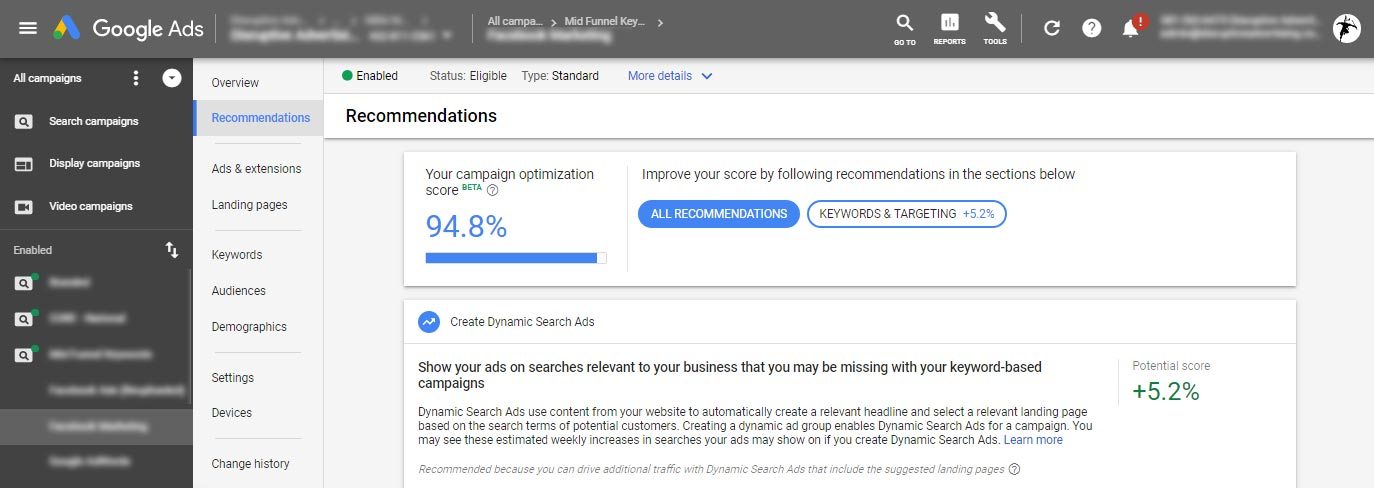Screen dimensions: 1374x488
Task: Go to Ads & extensions page
Action: click(256, 169)
